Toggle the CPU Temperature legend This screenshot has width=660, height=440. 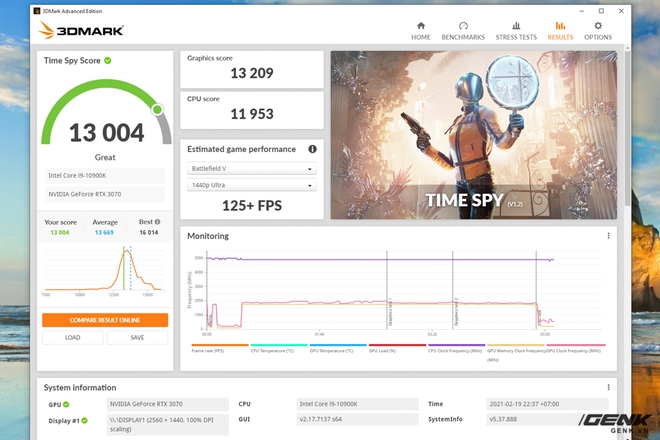[279, 348]
